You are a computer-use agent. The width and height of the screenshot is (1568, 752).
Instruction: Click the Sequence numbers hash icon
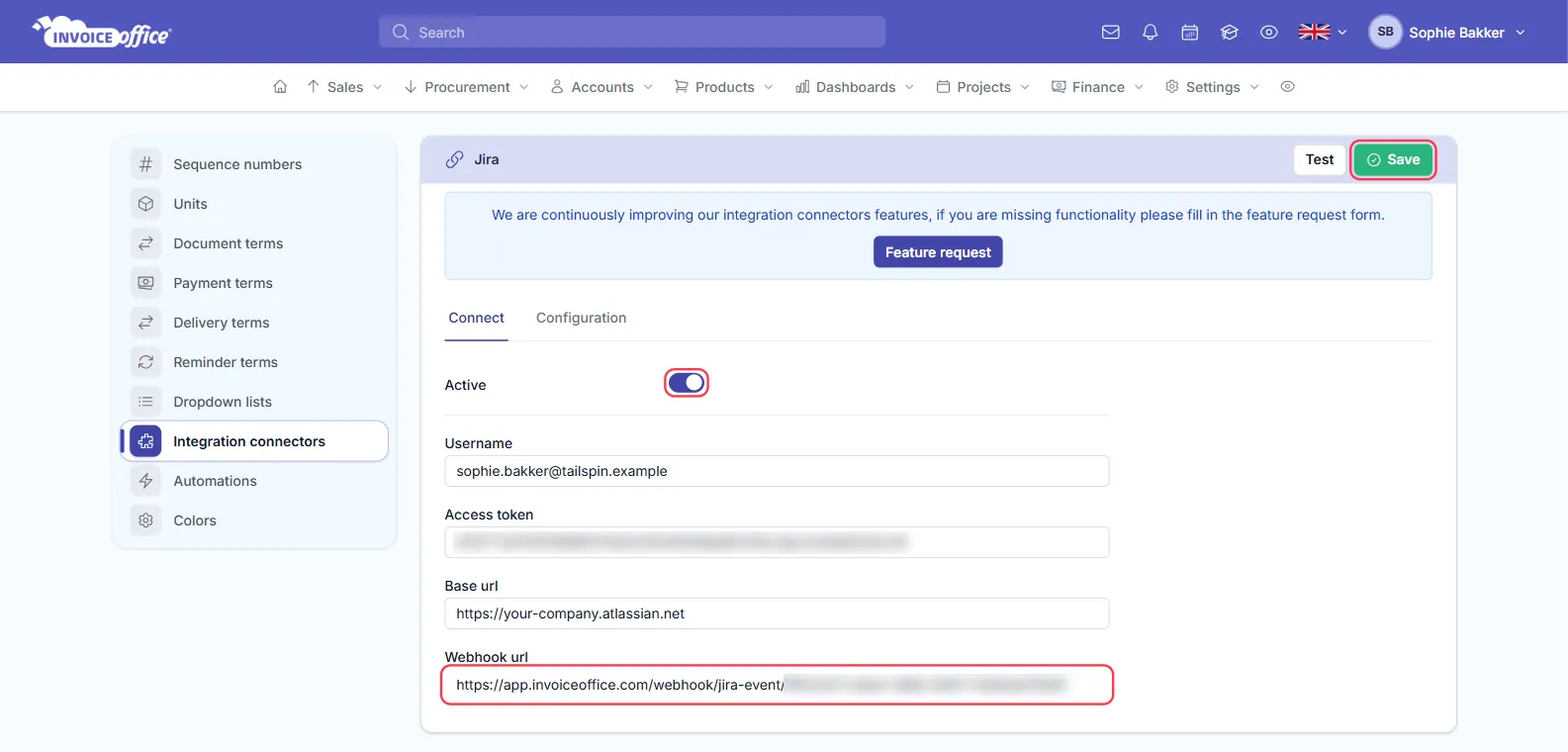(145, 164)
